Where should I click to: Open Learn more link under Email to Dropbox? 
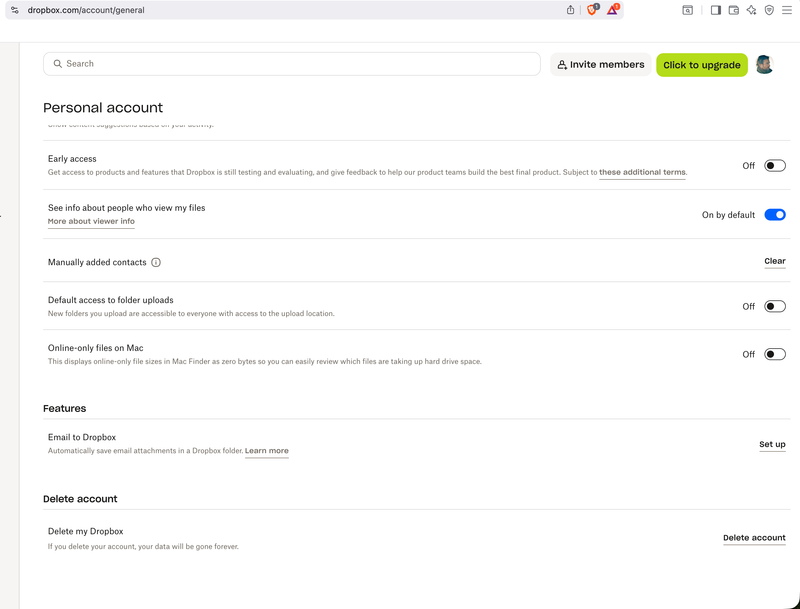267,451
